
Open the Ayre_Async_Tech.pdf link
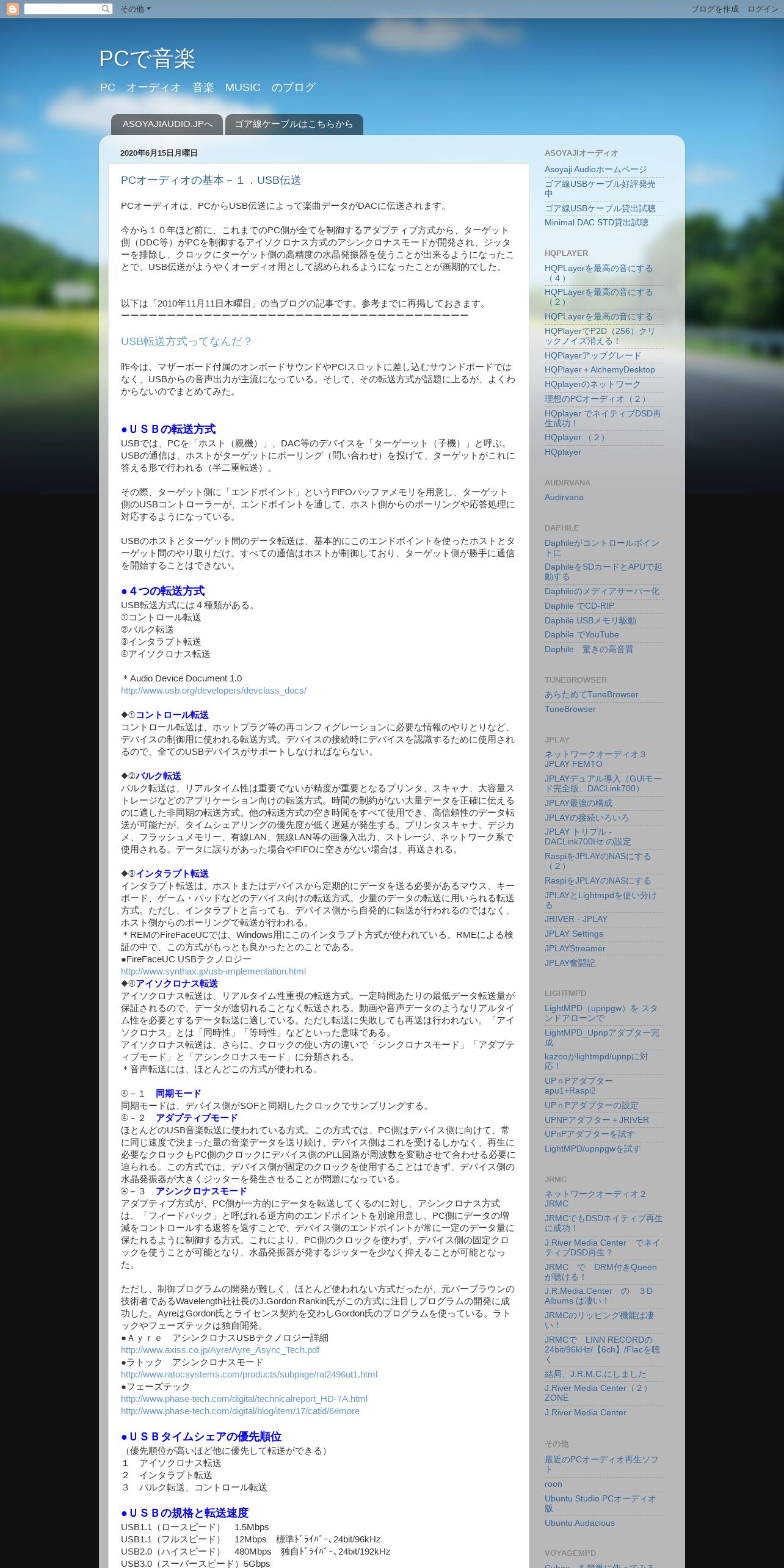click(220, 1350)
